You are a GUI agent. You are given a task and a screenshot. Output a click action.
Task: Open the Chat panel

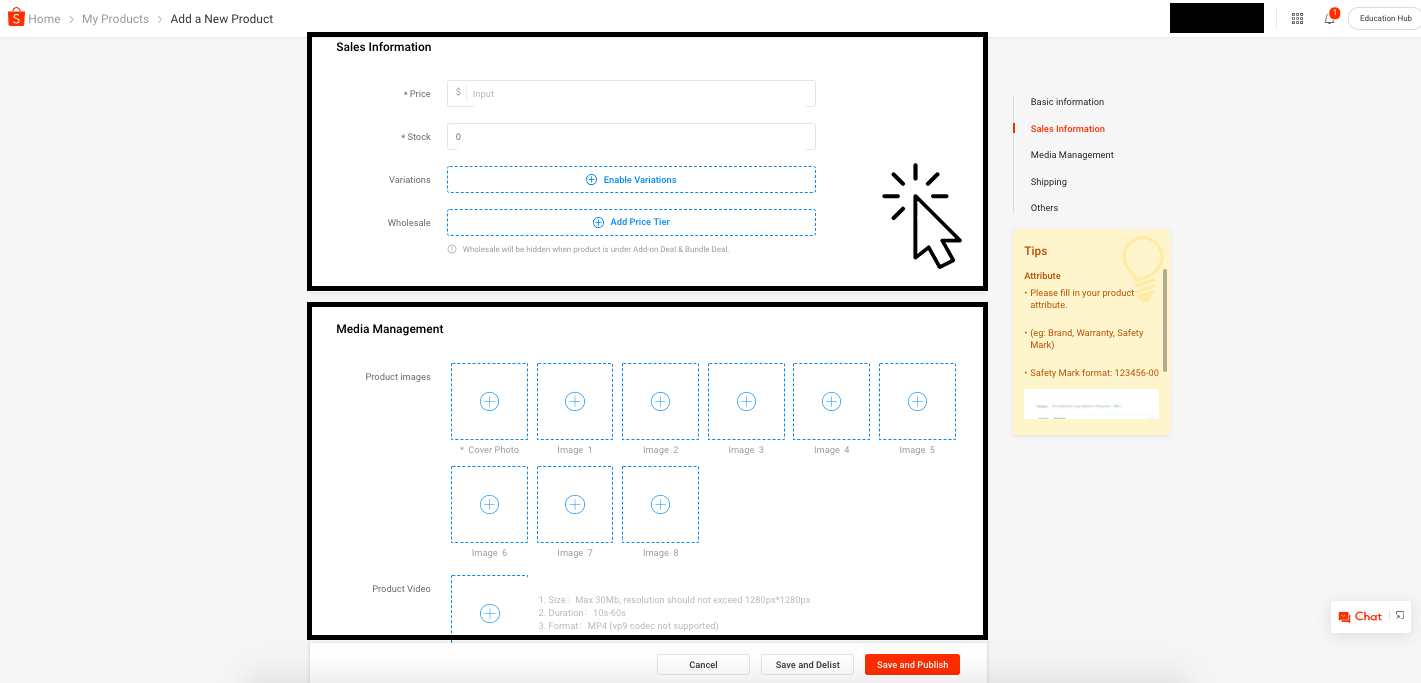coord(1361,616)
